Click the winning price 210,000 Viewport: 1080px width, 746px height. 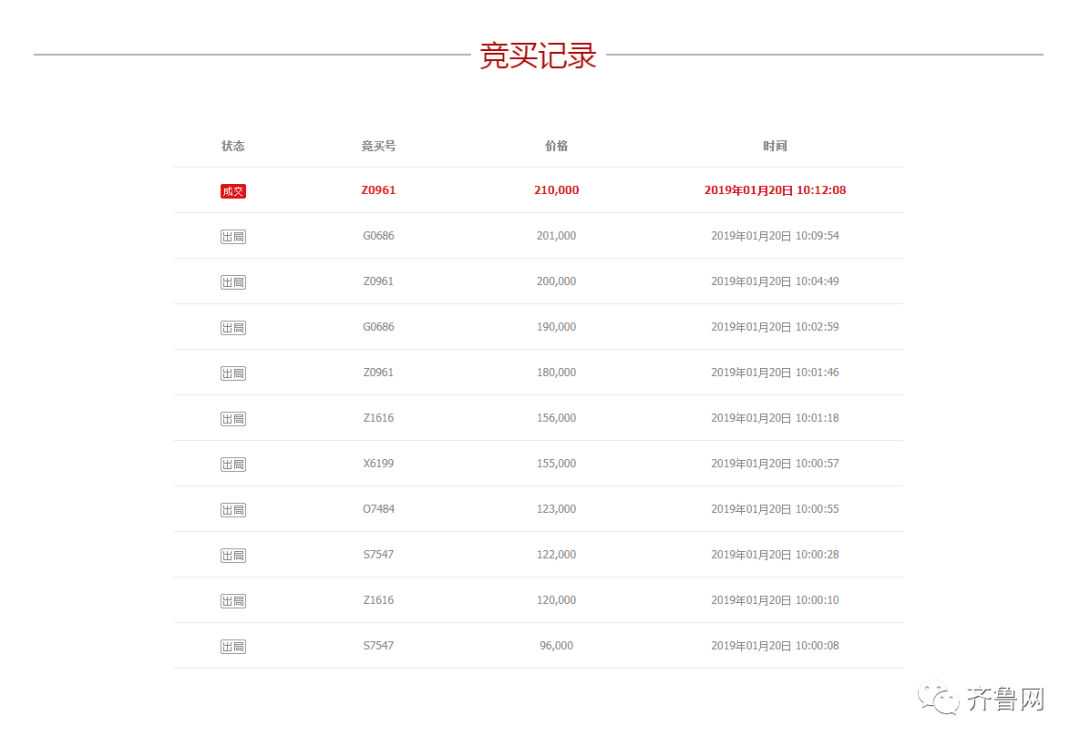[556, 190]
